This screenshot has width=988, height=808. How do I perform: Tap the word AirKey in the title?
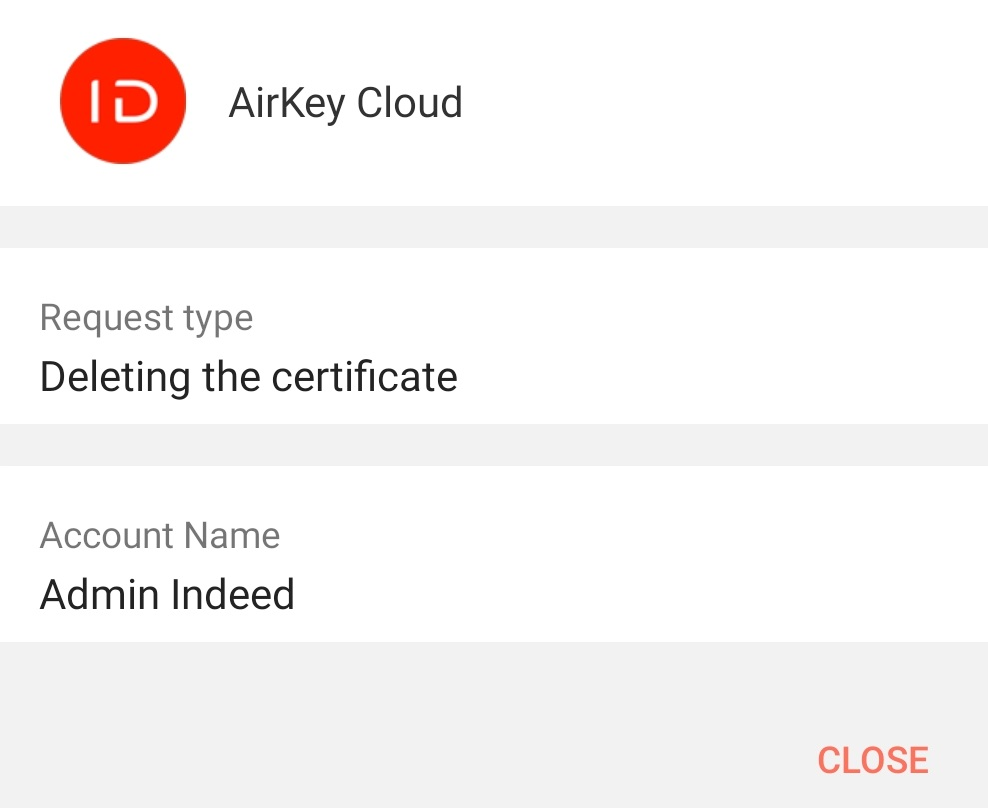[287, 103]
